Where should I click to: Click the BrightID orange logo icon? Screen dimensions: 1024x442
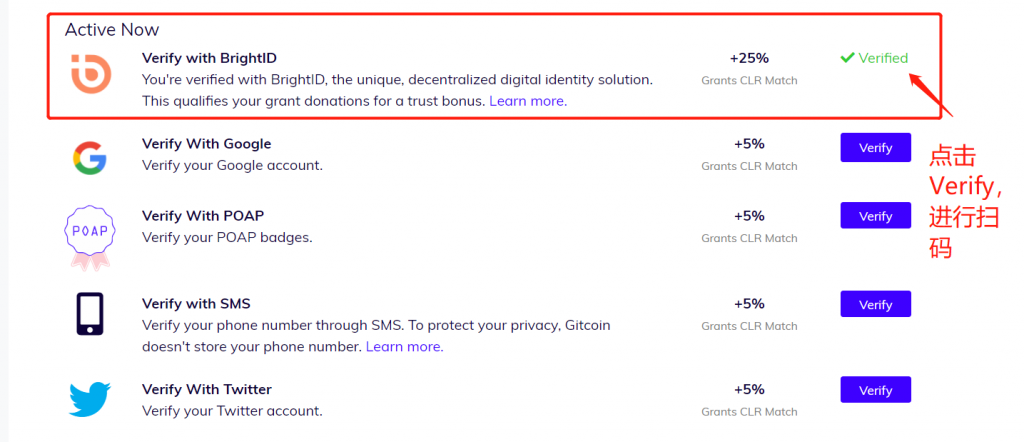[91, 76]
